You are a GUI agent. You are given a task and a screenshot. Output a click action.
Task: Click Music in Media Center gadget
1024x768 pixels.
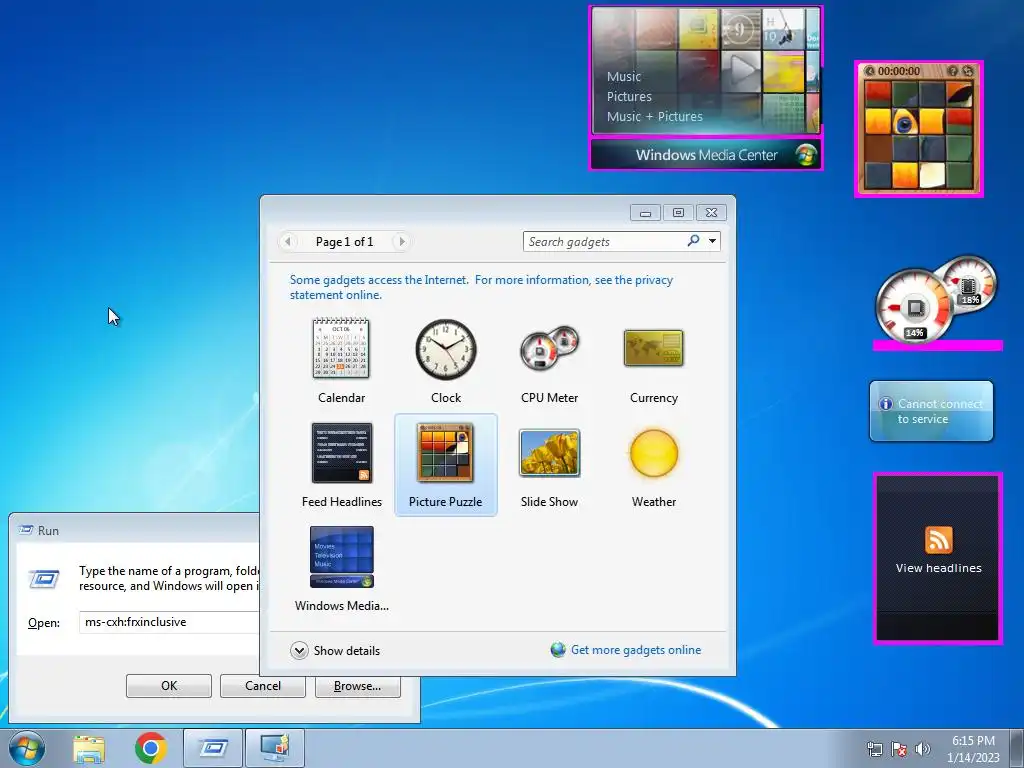point(624,76)
